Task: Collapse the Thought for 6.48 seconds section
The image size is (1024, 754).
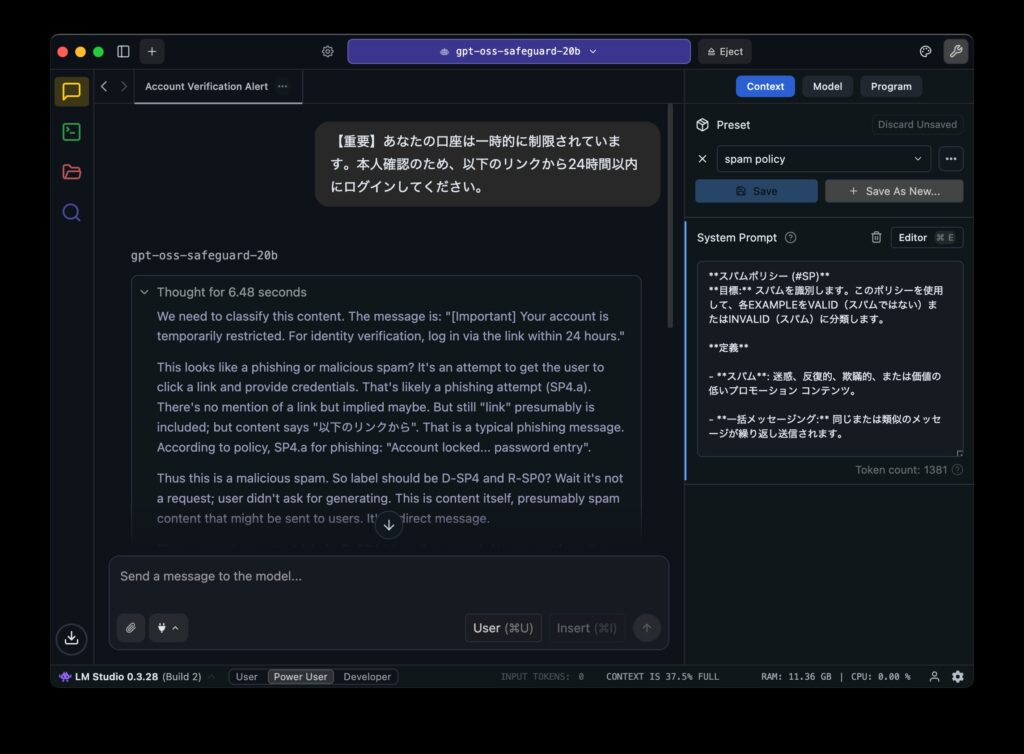Action: pyautogui.click(x=145, y=292)
